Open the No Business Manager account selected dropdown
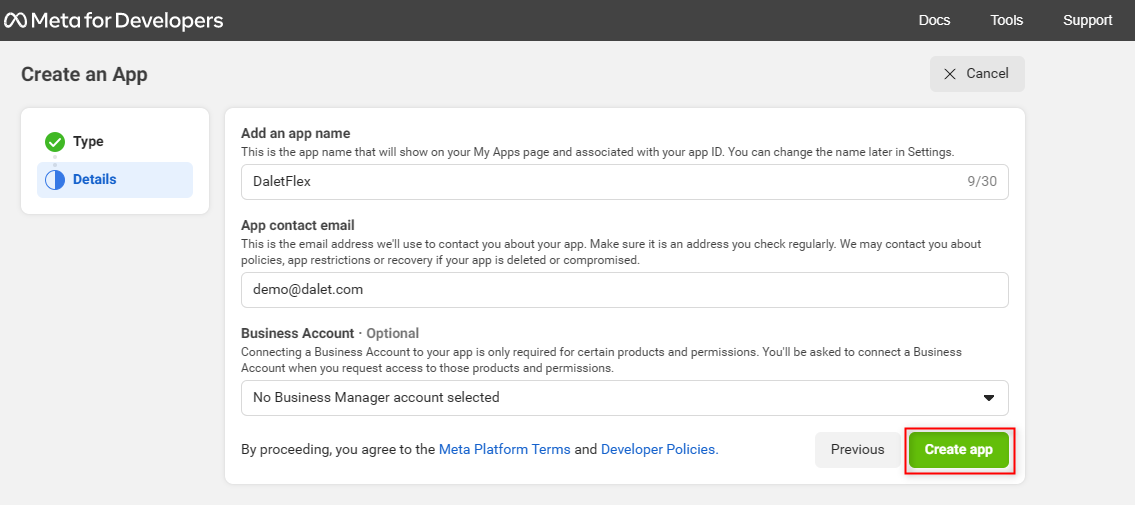Screen dimensions: 1135x505 coord(625,398)
